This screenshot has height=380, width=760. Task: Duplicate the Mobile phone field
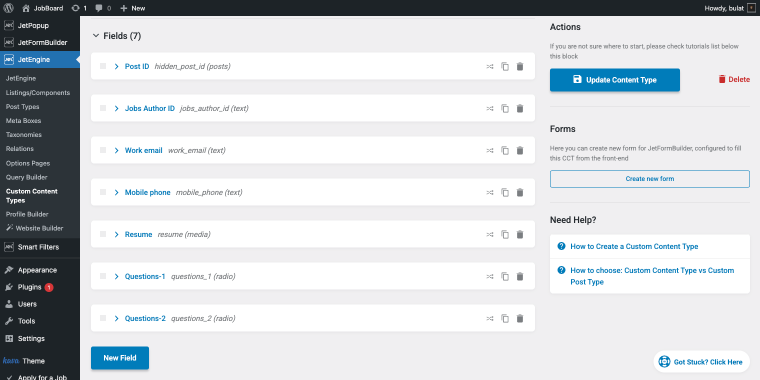tap(505, 192)
